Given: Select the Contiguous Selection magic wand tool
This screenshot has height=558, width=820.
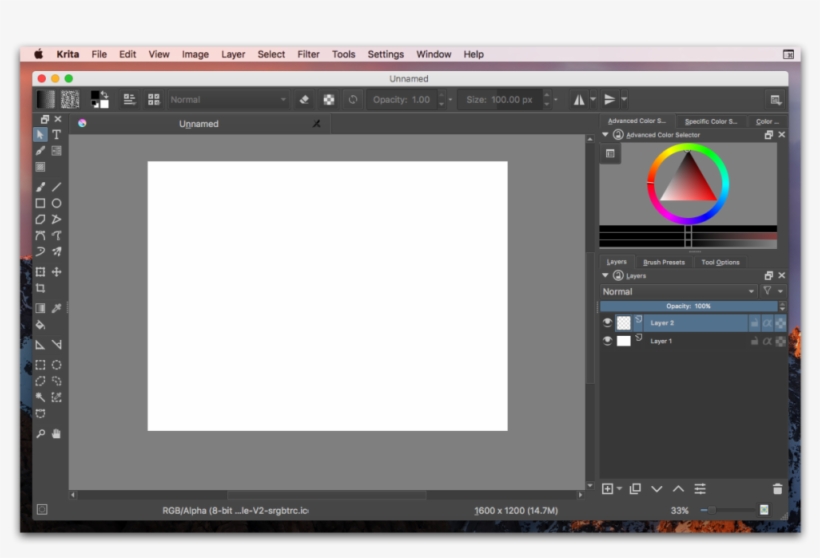Looking at the screenshot, I should click(40, 397).
